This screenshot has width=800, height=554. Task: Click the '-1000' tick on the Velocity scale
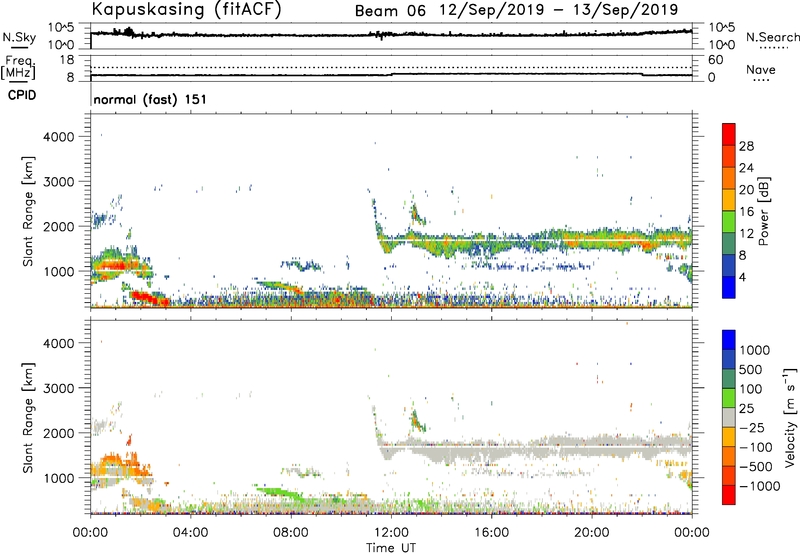point(759,486)
